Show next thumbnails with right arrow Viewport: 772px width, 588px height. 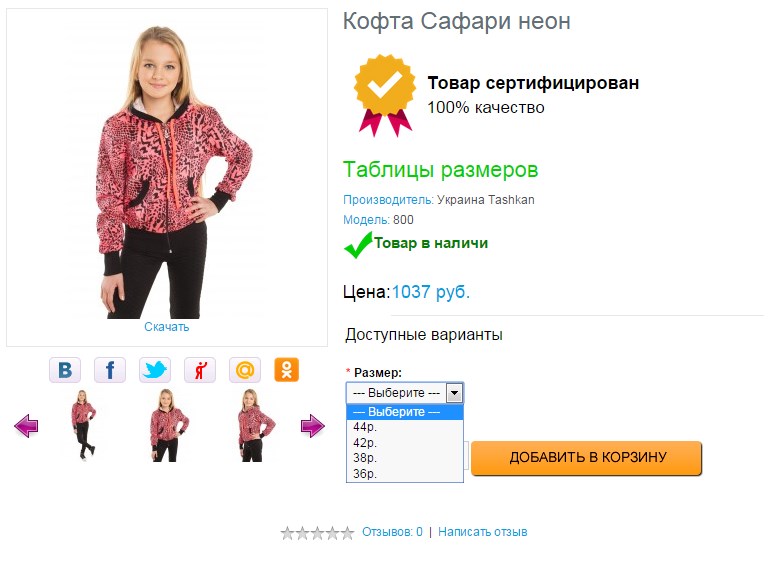[313, 425]
